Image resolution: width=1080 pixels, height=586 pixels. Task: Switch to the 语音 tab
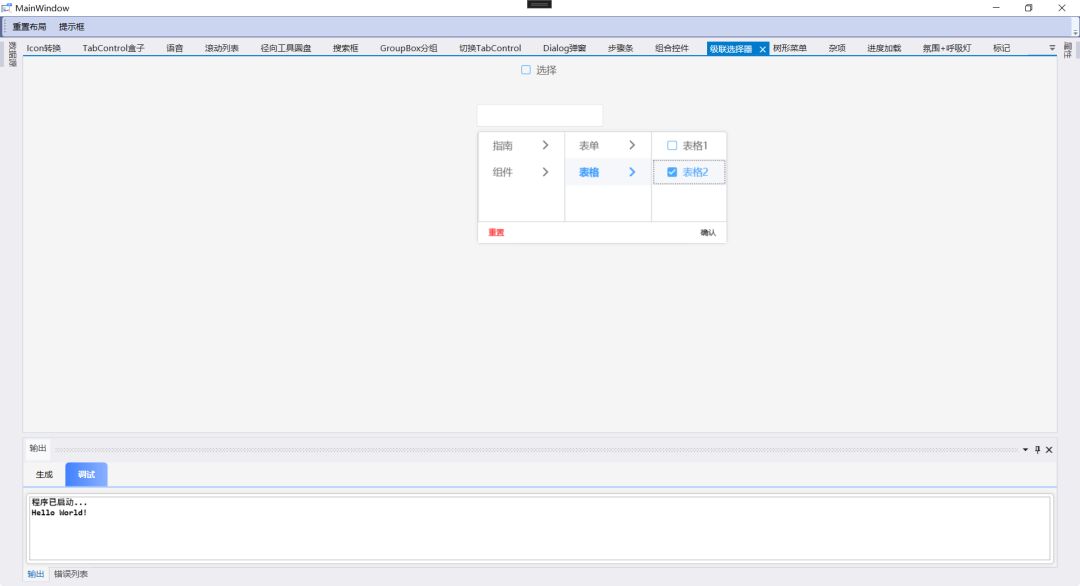(175, 48)
